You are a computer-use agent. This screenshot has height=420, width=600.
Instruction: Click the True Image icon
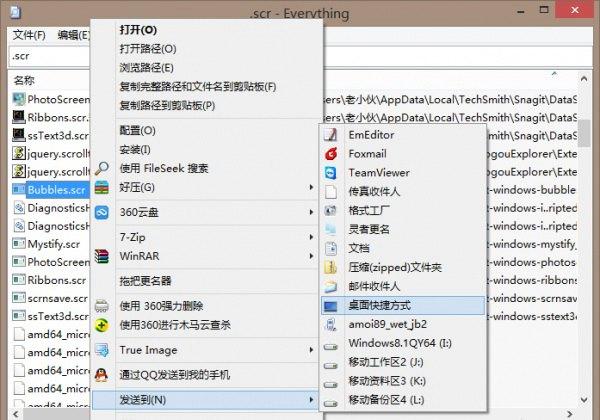coord(102,350)
